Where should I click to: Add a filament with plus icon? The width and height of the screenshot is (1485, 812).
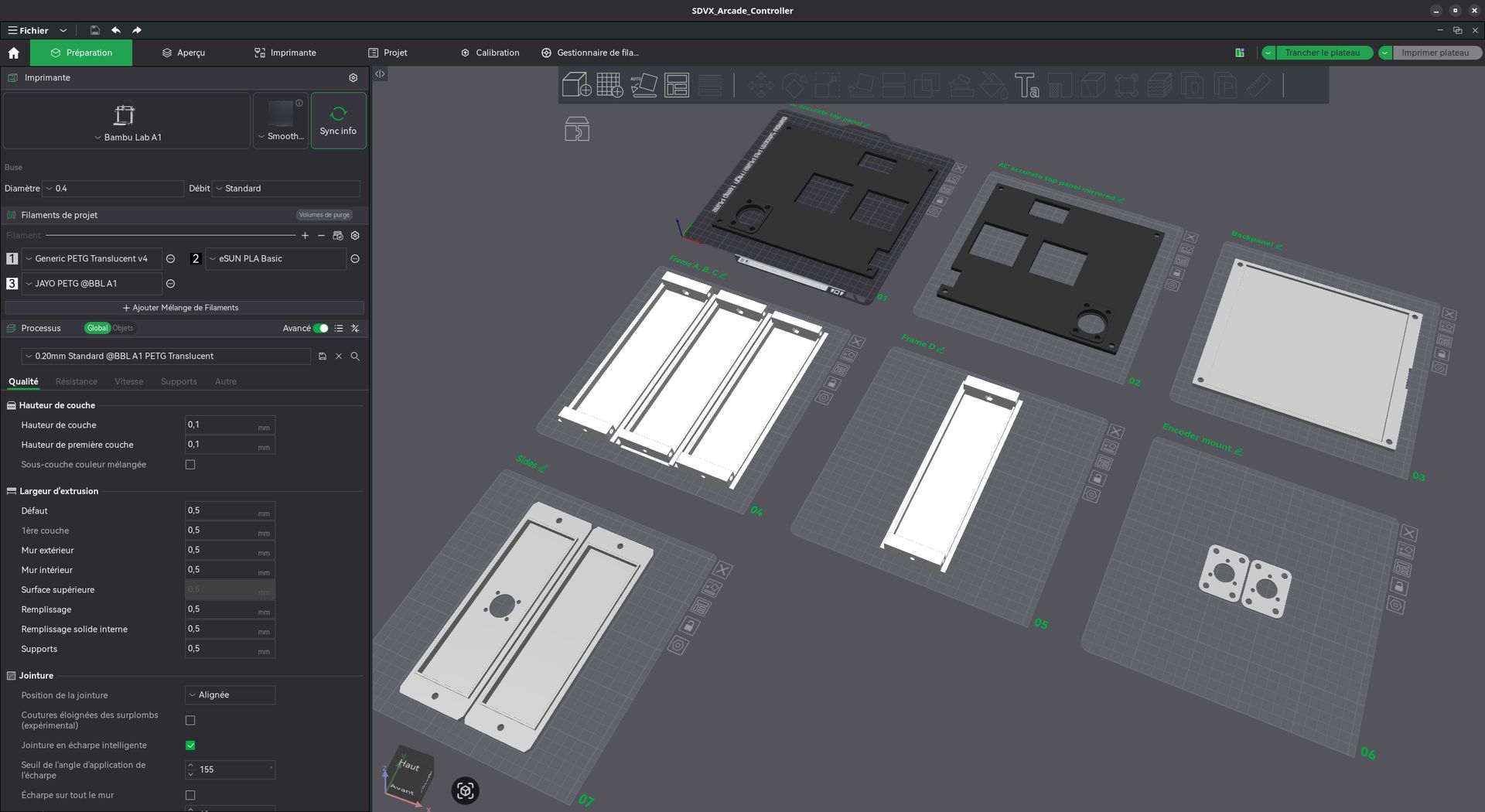305,235
